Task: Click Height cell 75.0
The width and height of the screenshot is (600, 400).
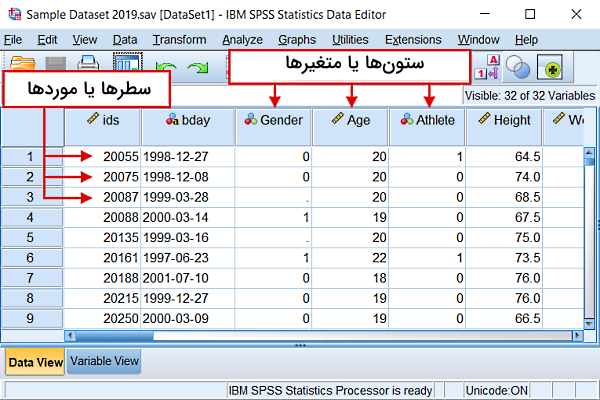Action: click(504, 238)
